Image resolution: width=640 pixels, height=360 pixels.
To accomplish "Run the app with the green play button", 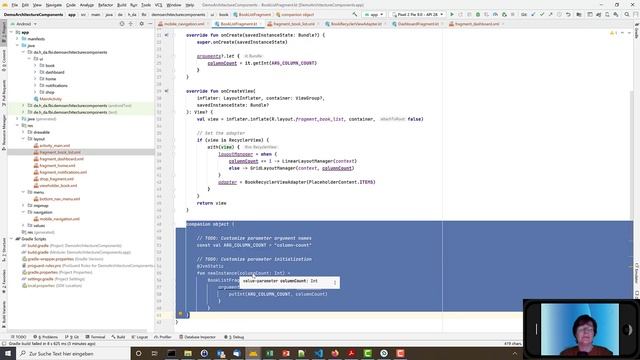I will [x=452, y=15].
